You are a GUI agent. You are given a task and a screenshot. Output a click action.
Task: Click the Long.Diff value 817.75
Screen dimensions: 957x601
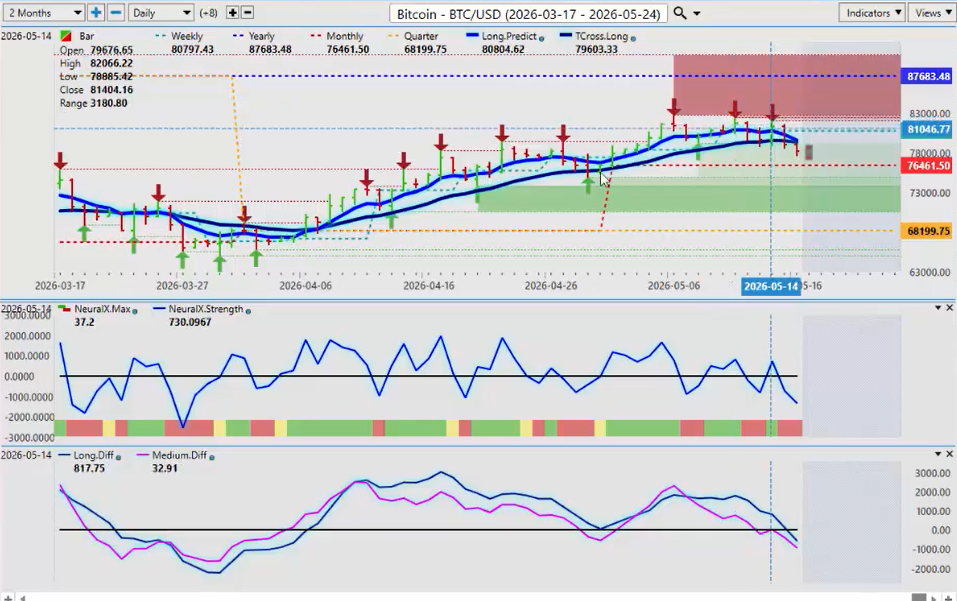89,469
